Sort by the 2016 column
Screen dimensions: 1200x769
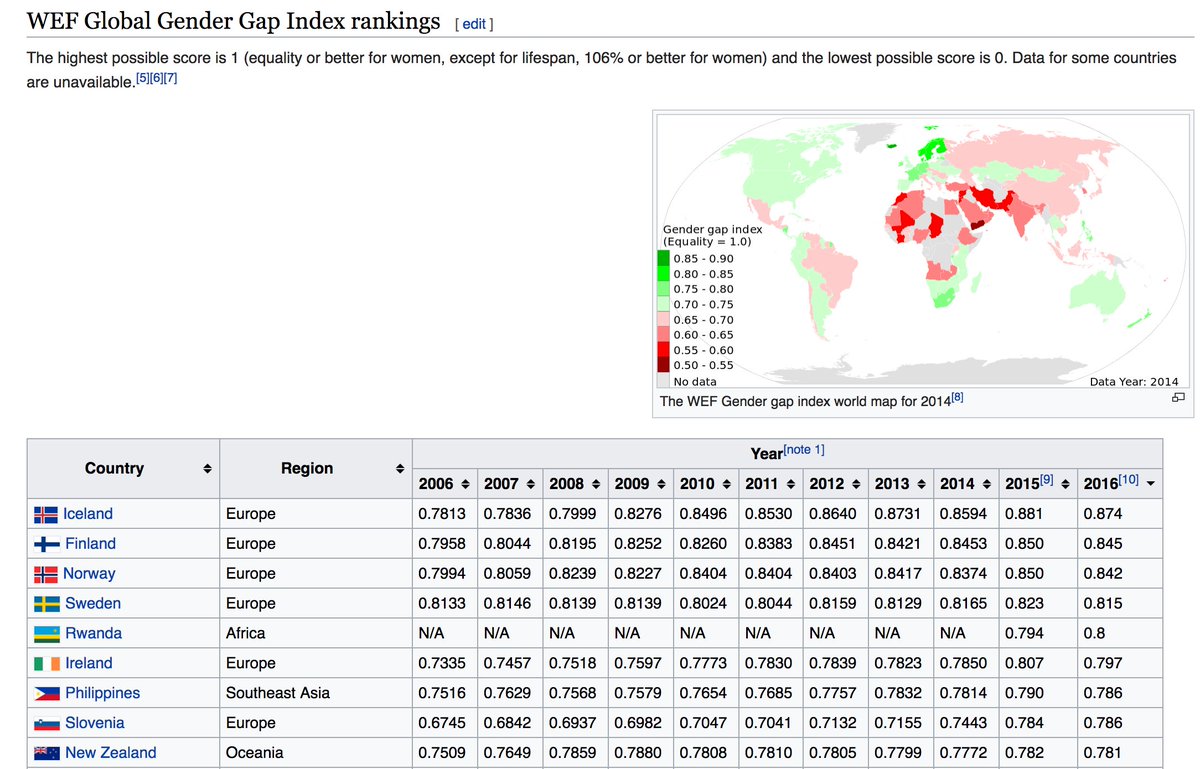[1151, 484]
